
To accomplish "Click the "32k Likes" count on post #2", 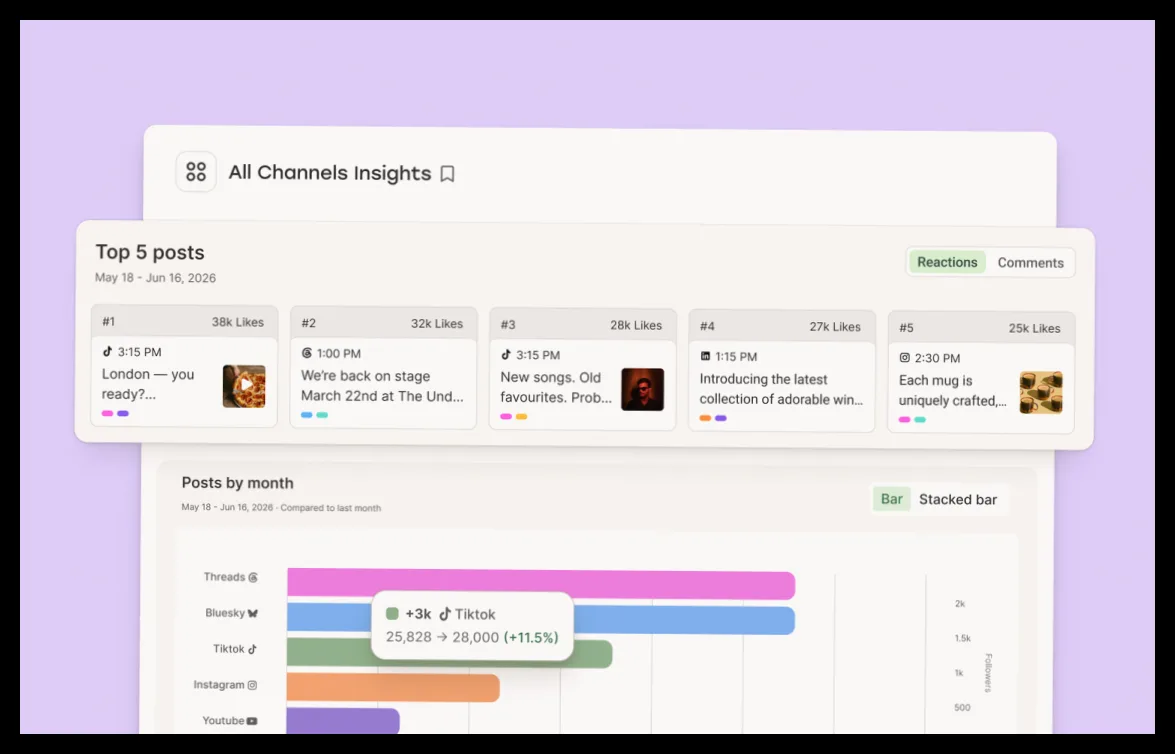I will (x=437, y=324).
